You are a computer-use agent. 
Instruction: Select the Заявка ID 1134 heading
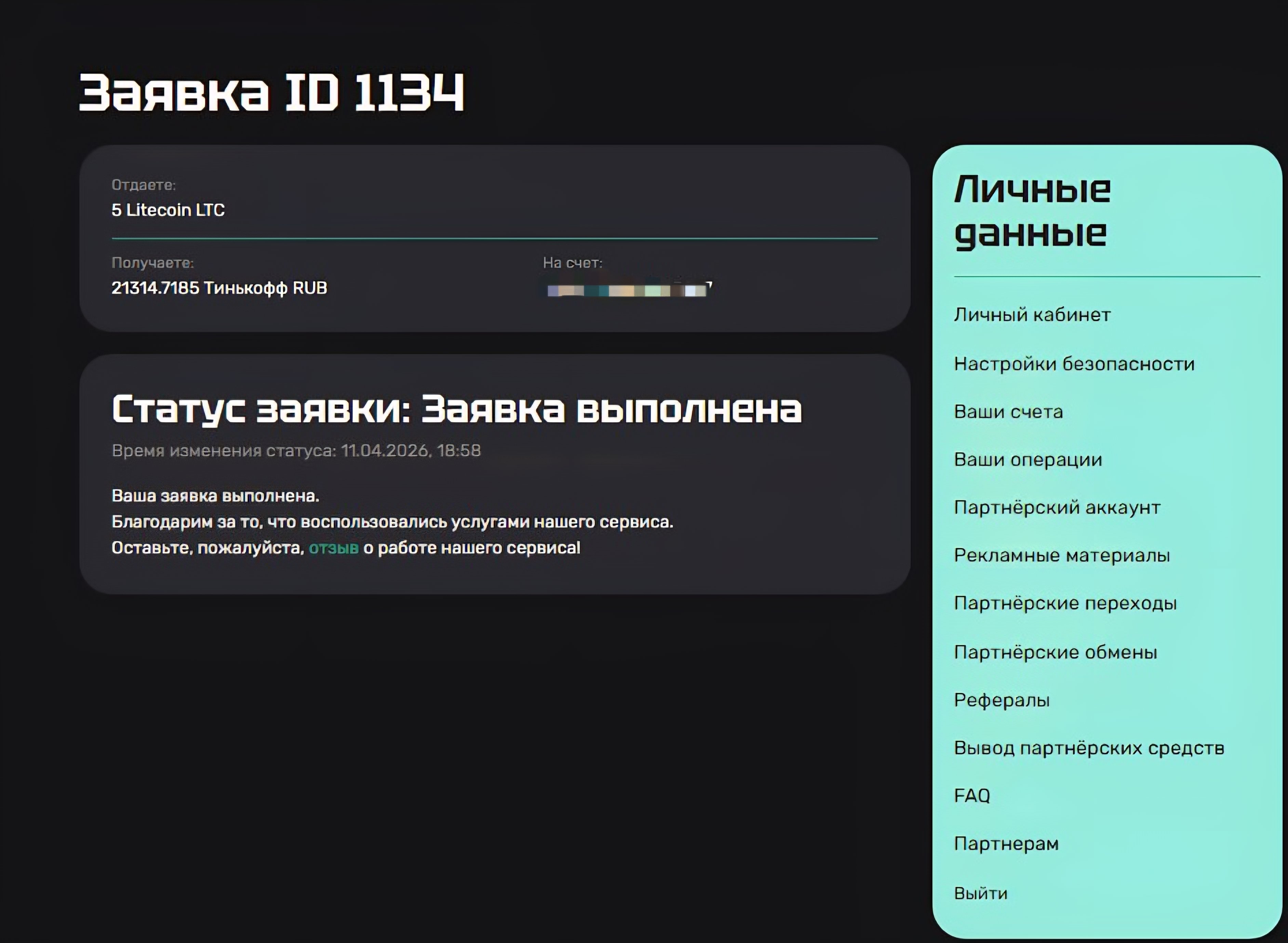pos(271,92)
